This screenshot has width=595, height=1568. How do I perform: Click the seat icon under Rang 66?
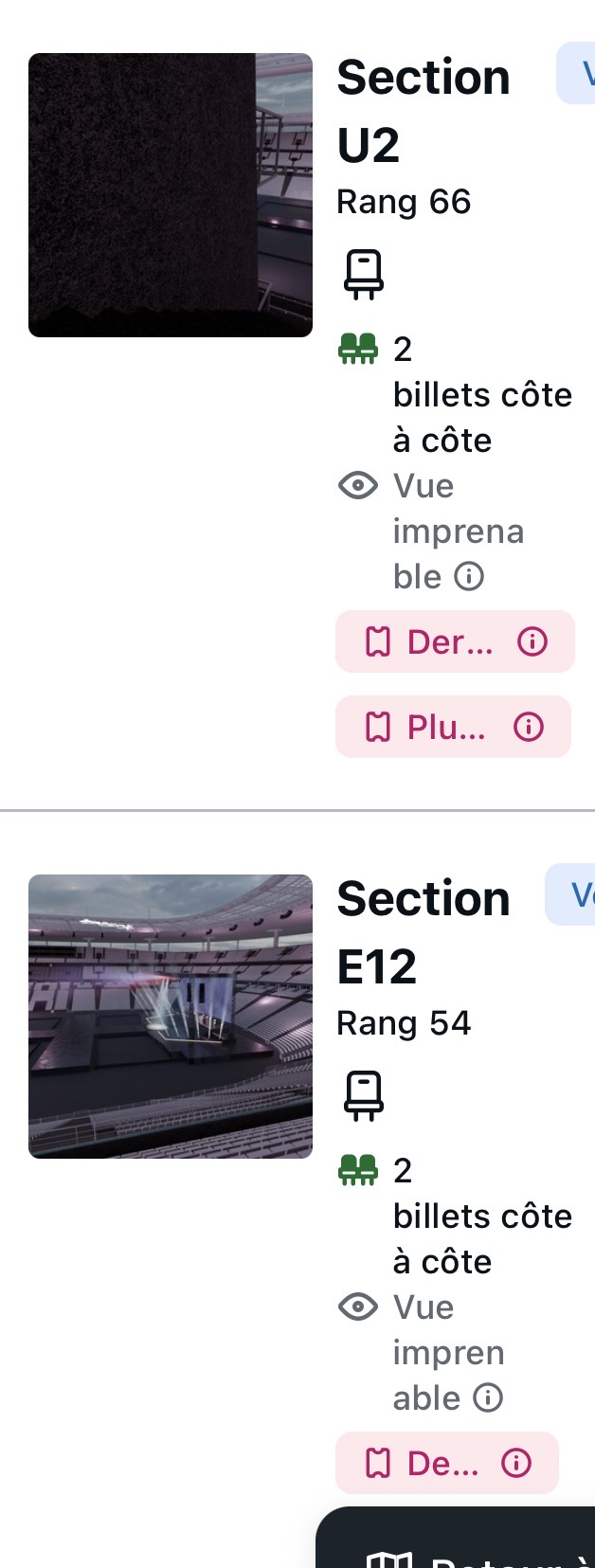click(364, 275)
